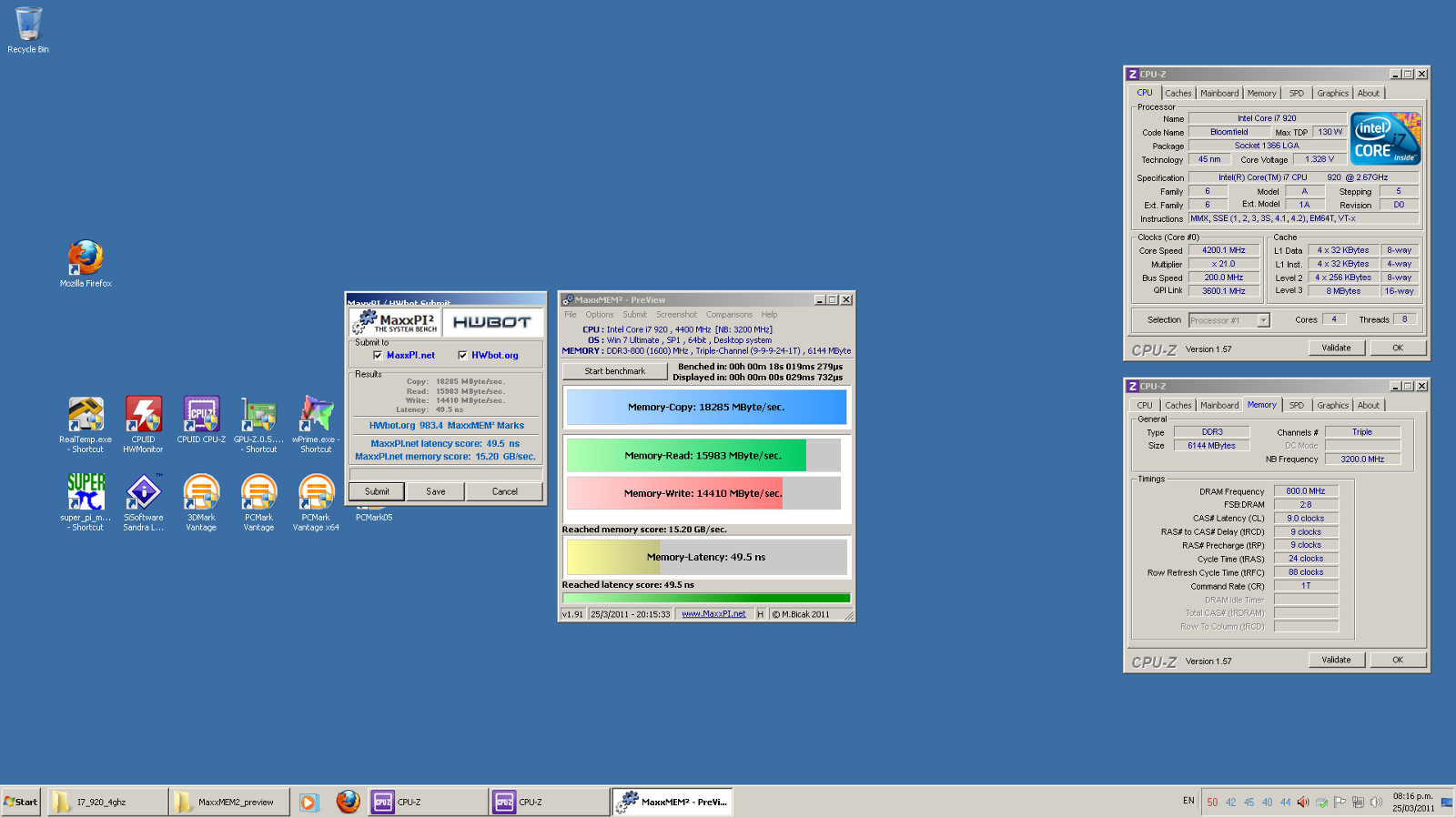Screen dimensions: 1456x818
Task: Open the Submit menu in MaxxMEM²
Action: (x=635, y=315)
